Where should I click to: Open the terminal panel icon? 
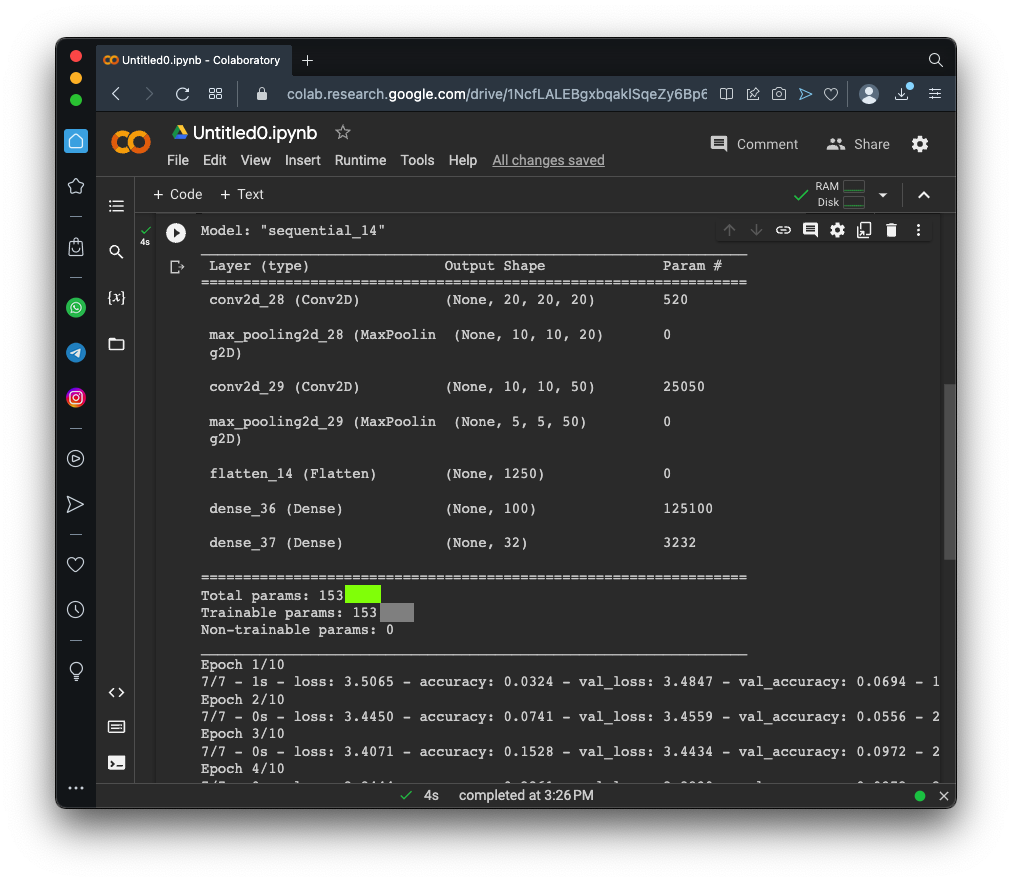[x=116, y=762]
